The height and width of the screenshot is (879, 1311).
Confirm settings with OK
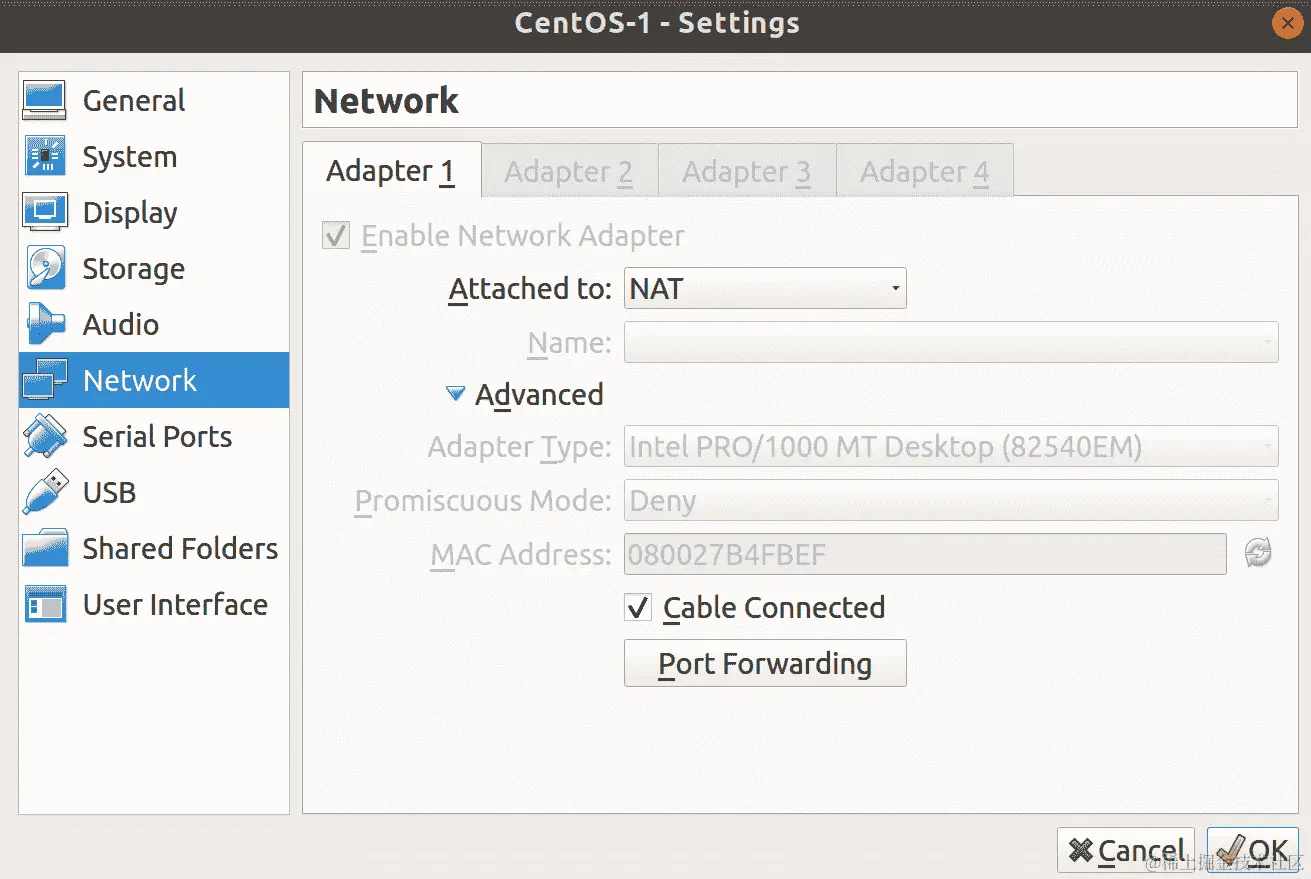[1252, 851]
